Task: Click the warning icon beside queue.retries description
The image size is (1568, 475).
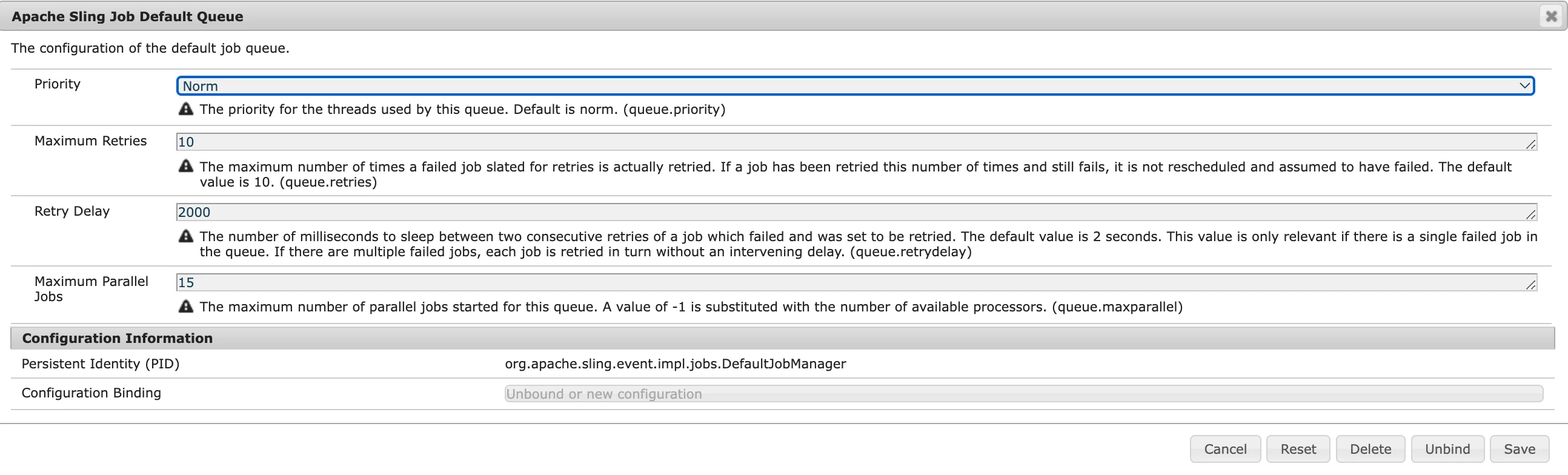Action: coord(185,165)
